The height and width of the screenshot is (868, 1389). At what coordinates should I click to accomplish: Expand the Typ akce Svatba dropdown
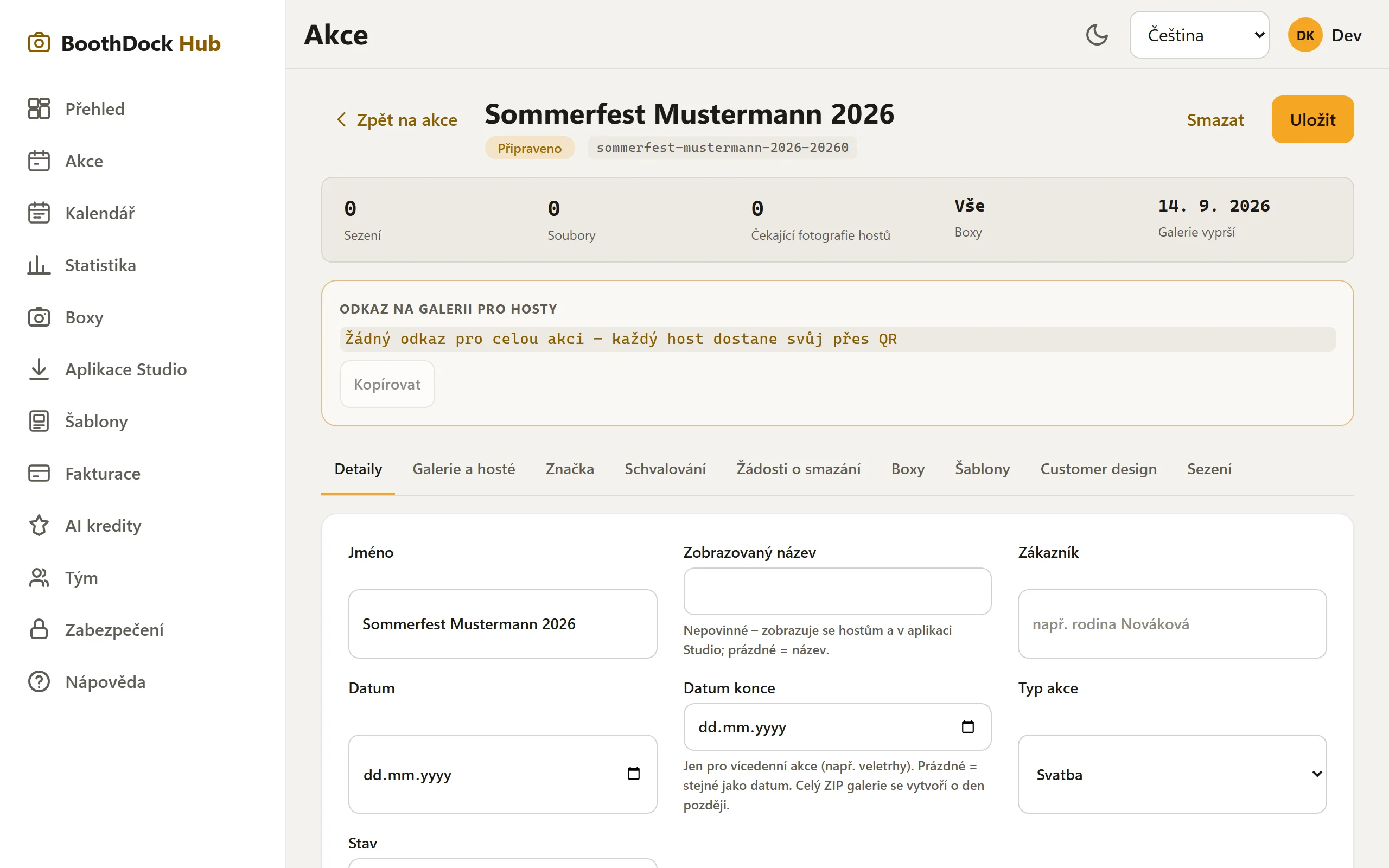(1172, 774)
